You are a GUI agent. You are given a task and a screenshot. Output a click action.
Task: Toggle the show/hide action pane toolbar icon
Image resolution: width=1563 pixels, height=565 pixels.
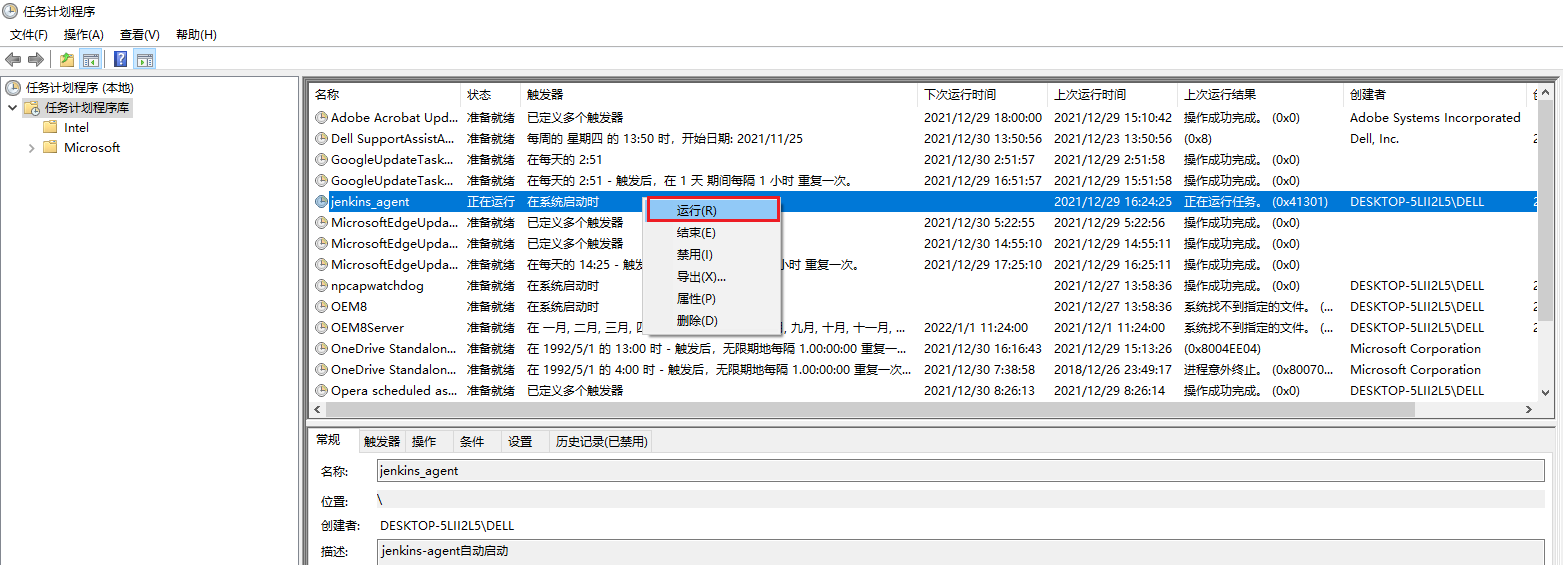click(144, 60)
